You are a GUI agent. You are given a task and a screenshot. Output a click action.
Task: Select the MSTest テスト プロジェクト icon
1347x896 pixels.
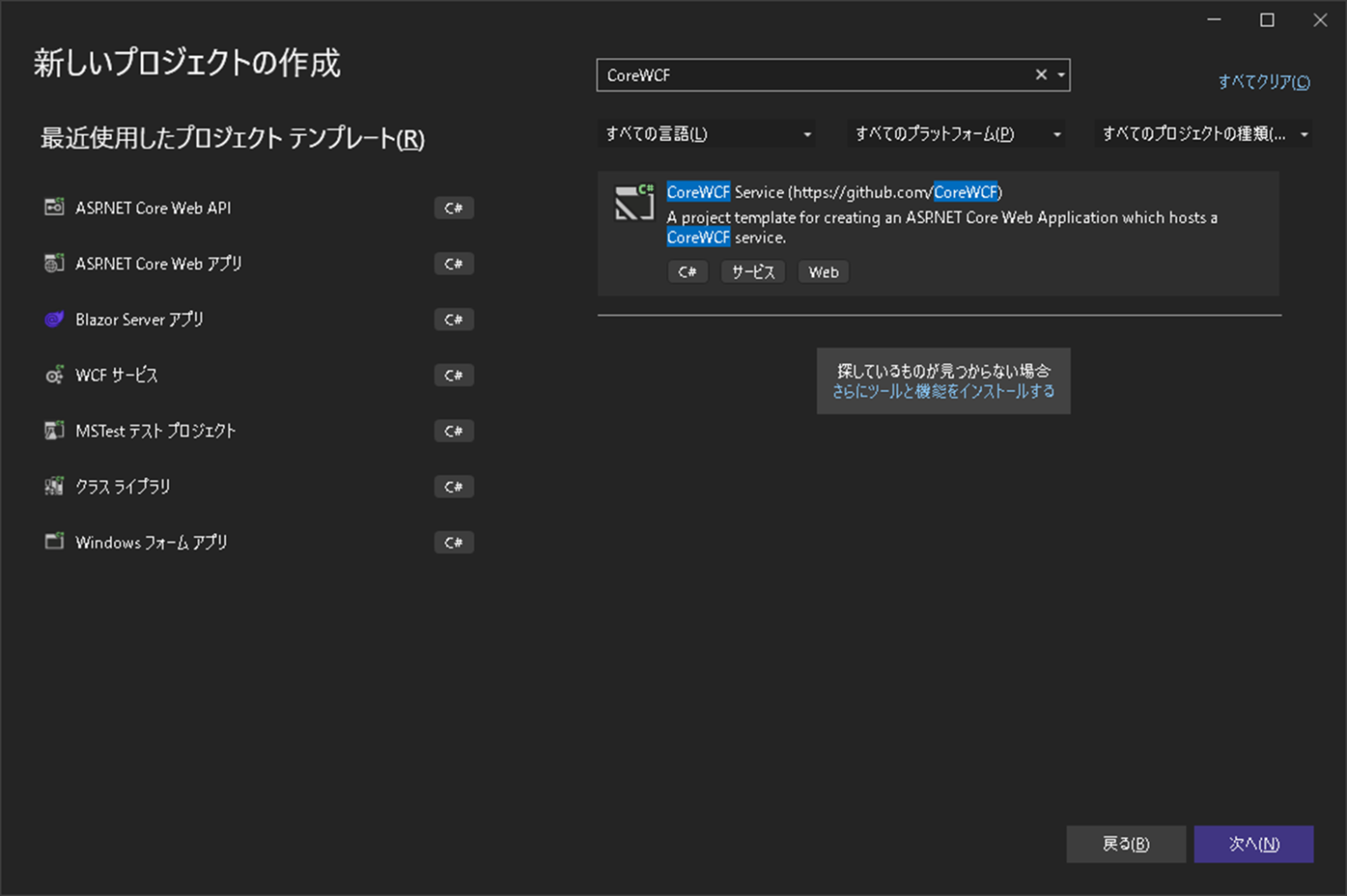pyautogui.click(x=53, y=430)
